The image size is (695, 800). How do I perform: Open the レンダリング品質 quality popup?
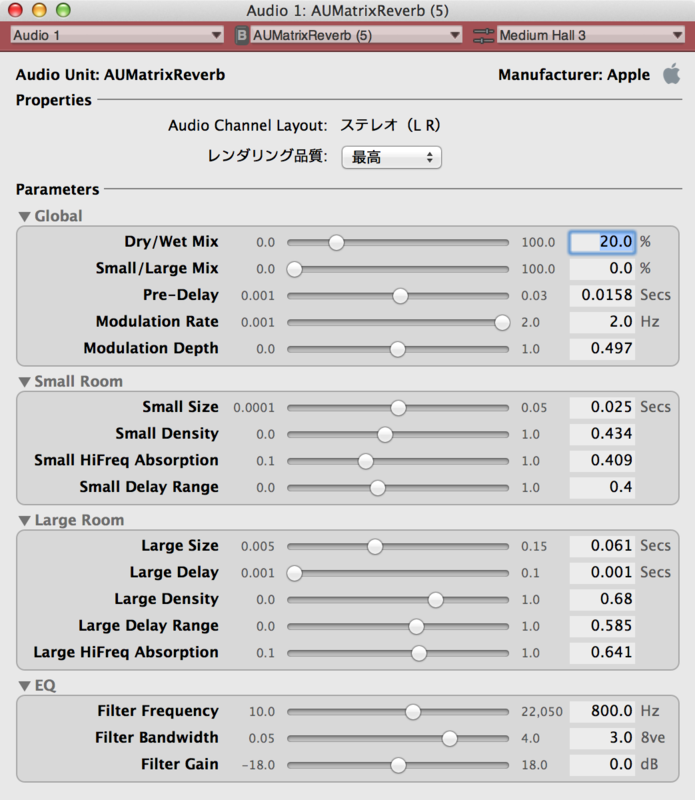point(391,157)
